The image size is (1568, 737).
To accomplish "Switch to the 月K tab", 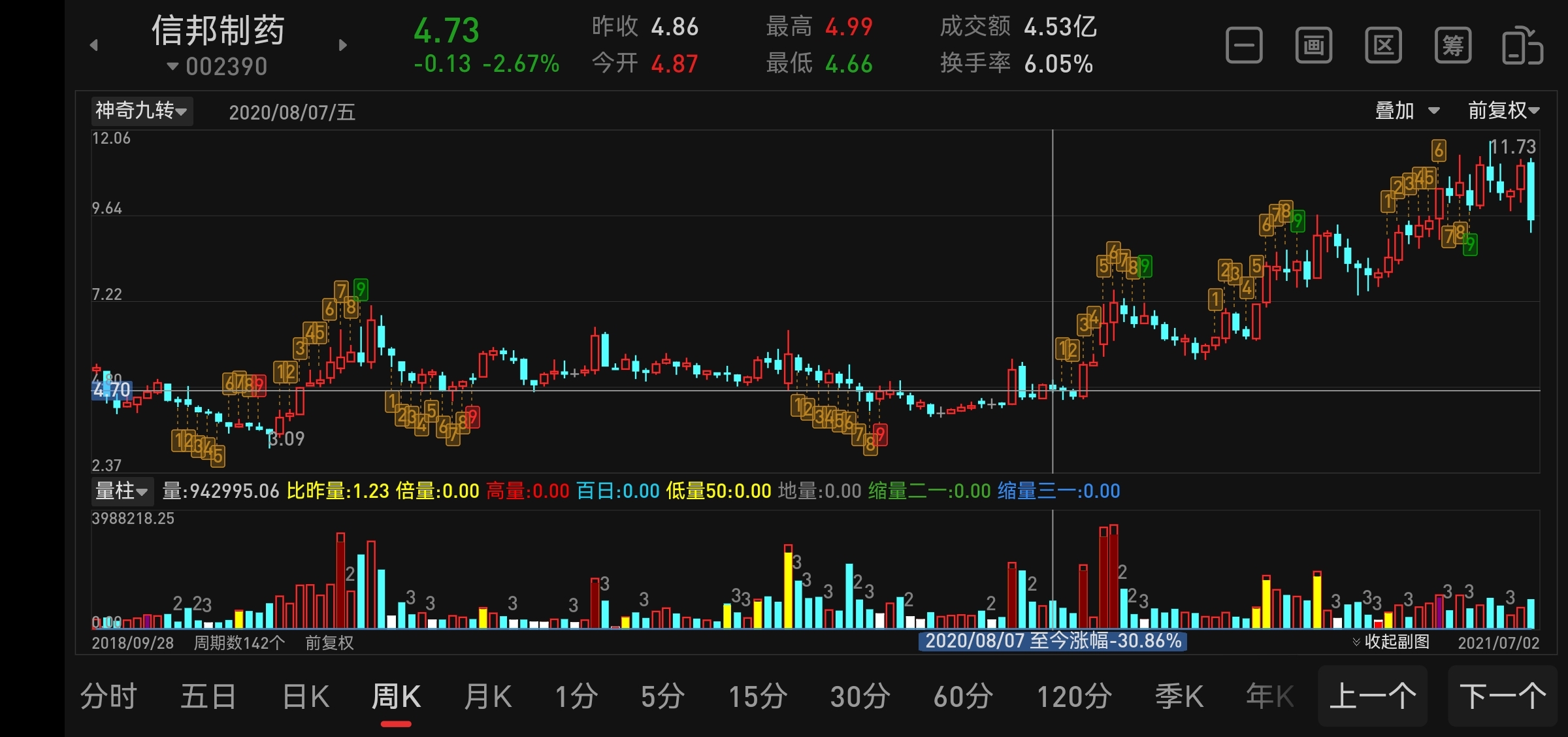I will [487, 696].
